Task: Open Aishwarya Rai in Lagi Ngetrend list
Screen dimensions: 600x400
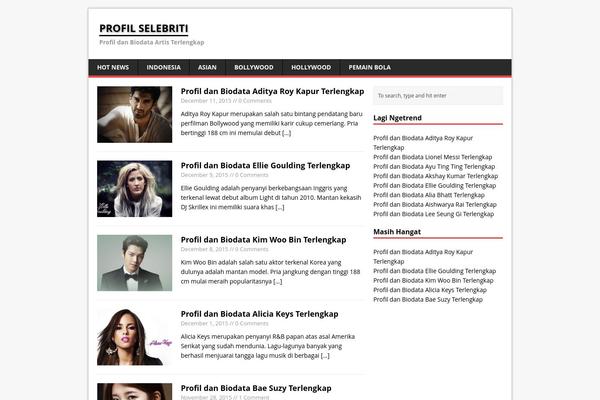Action: (435, 205)
